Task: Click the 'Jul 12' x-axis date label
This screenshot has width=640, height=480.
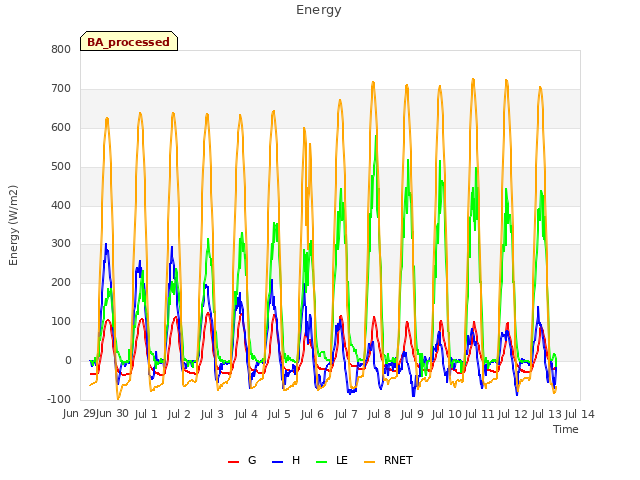Action: [513, 414]
